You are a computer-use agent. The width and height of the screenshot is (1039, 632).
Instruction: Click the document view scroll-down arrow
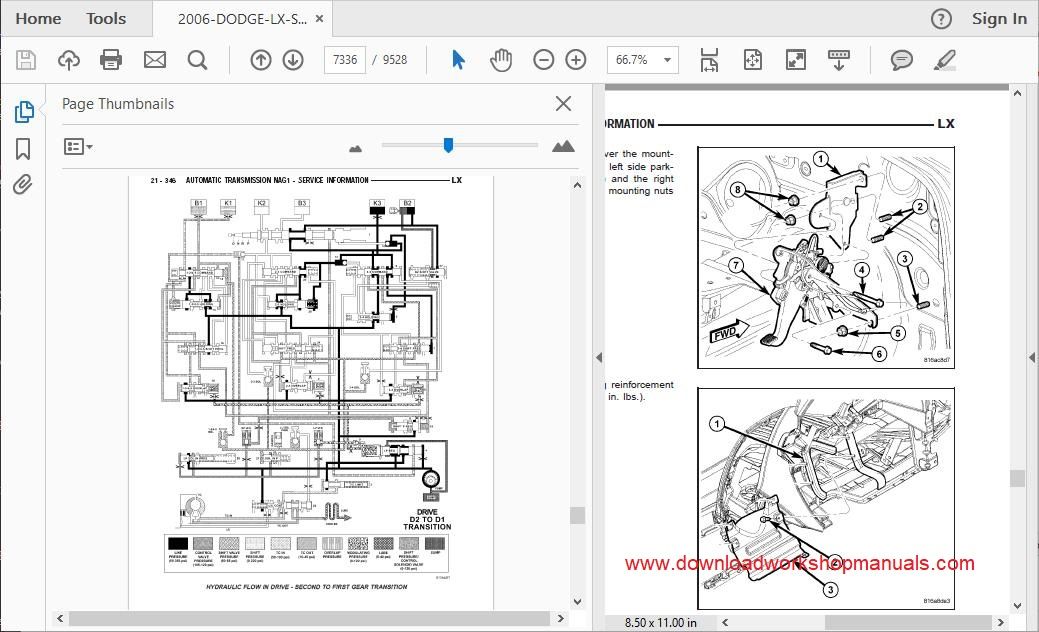point(1018,606)
